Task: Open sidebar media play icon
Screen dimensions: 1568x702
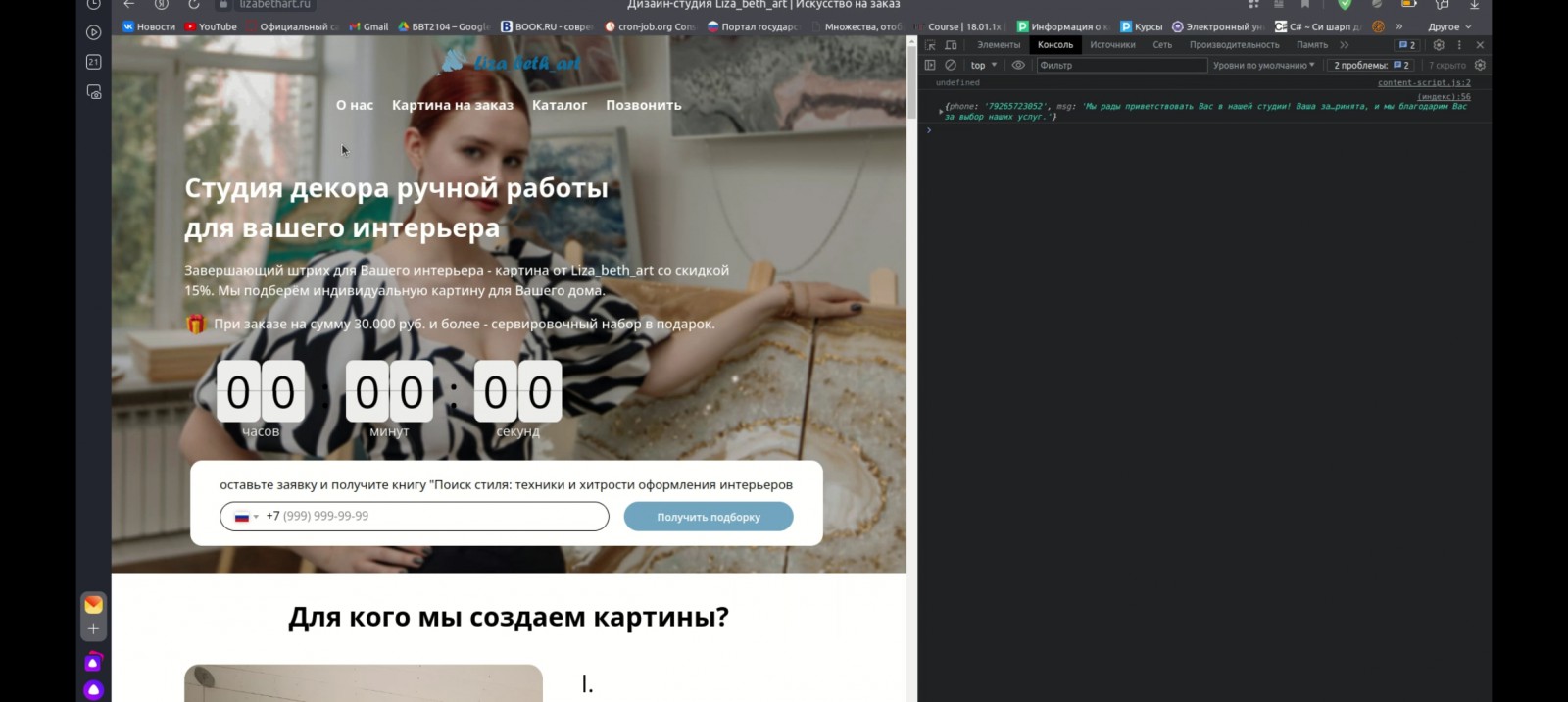Action: tap(94, 32)
